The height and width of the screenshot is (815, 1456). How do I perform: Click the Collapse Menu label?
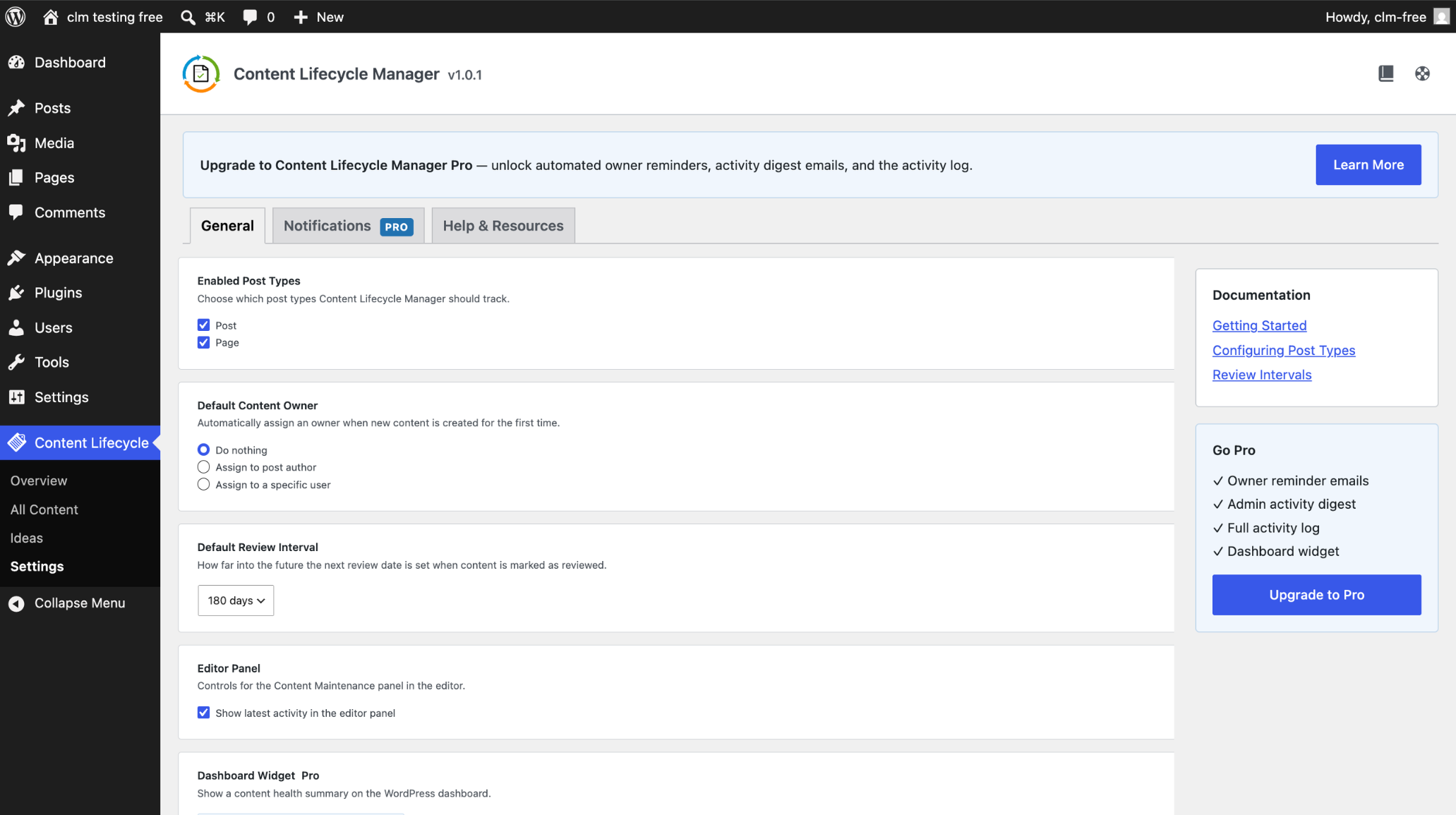(x=80, y=603)
